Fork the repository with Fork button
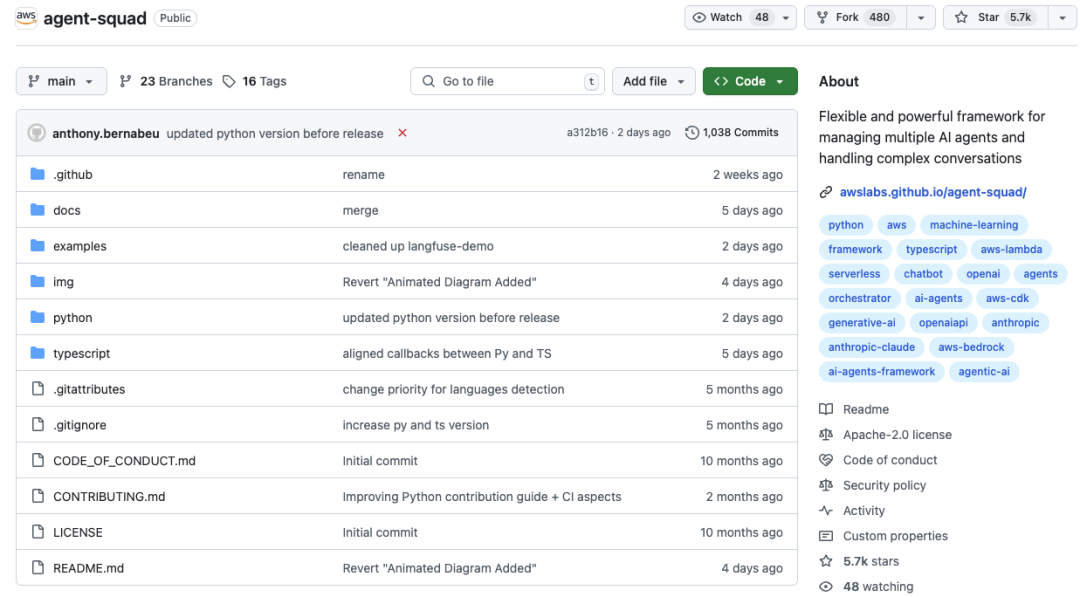The width and height of the screenshot is (1080, 597). point(855,18)
